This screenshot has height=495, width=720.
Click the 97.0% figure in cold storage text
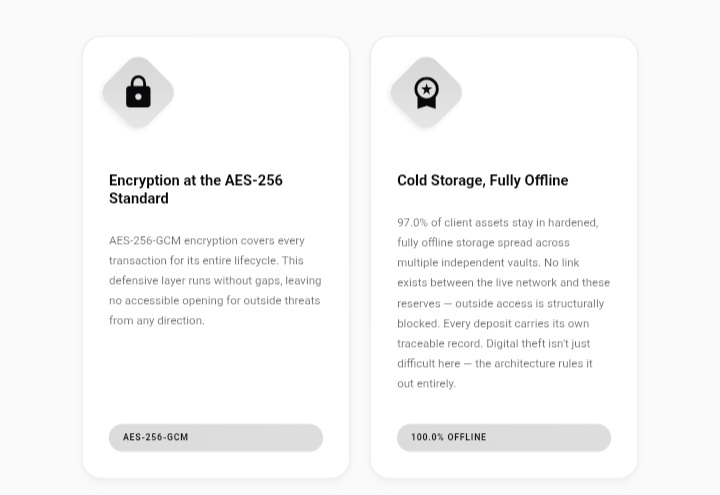412,223
